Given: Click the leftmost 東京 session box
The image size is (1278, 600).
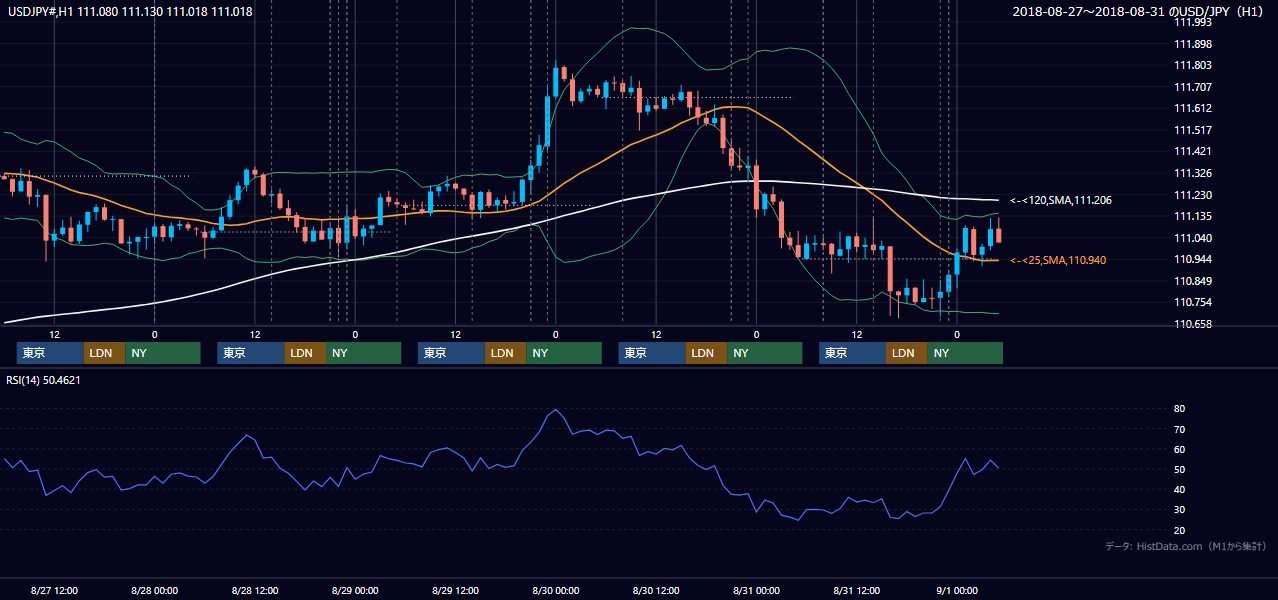Looking at the screenshot, I should [50, 353].
